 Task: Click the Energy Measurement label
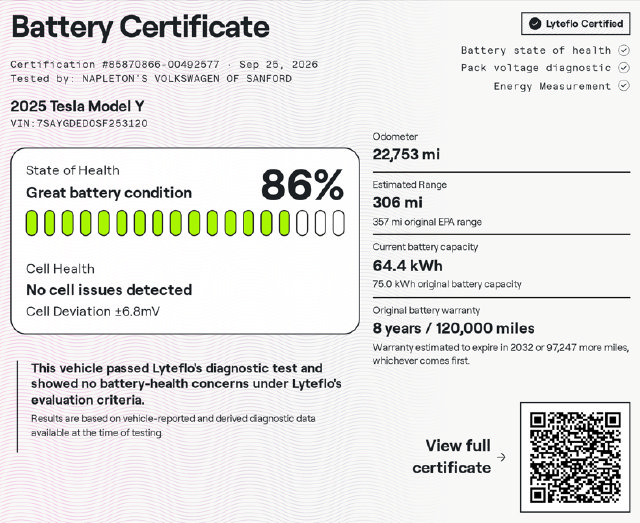click(552, 86)
